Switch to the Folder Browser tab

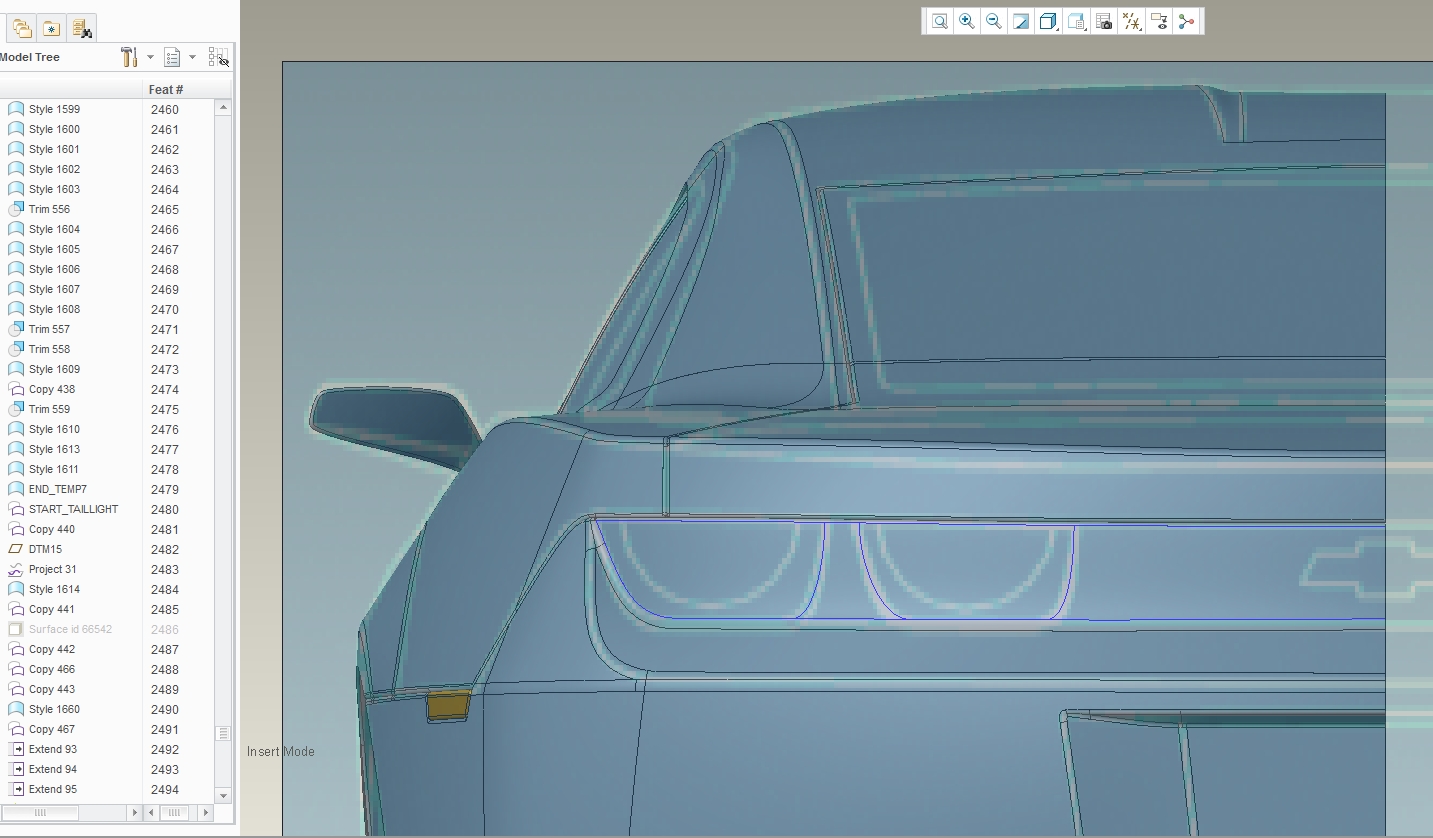click(x=22, y=28)
